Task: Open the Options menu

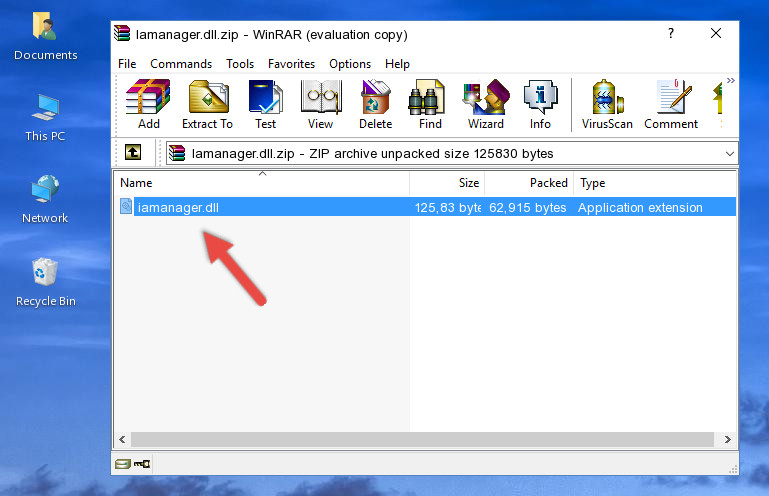Action: [350, 64]
